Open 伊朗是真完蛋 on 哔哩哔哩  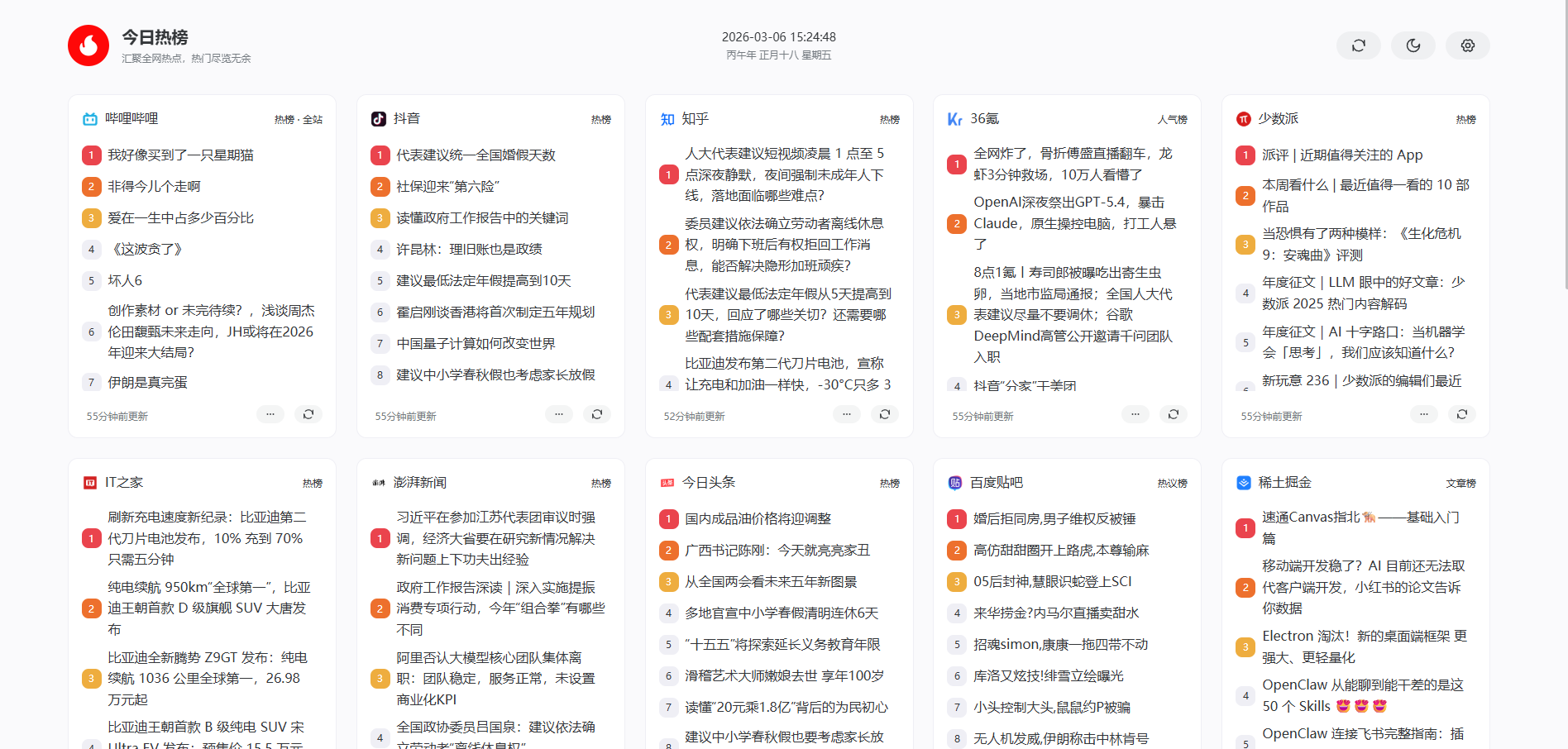[x=147, y=383]
